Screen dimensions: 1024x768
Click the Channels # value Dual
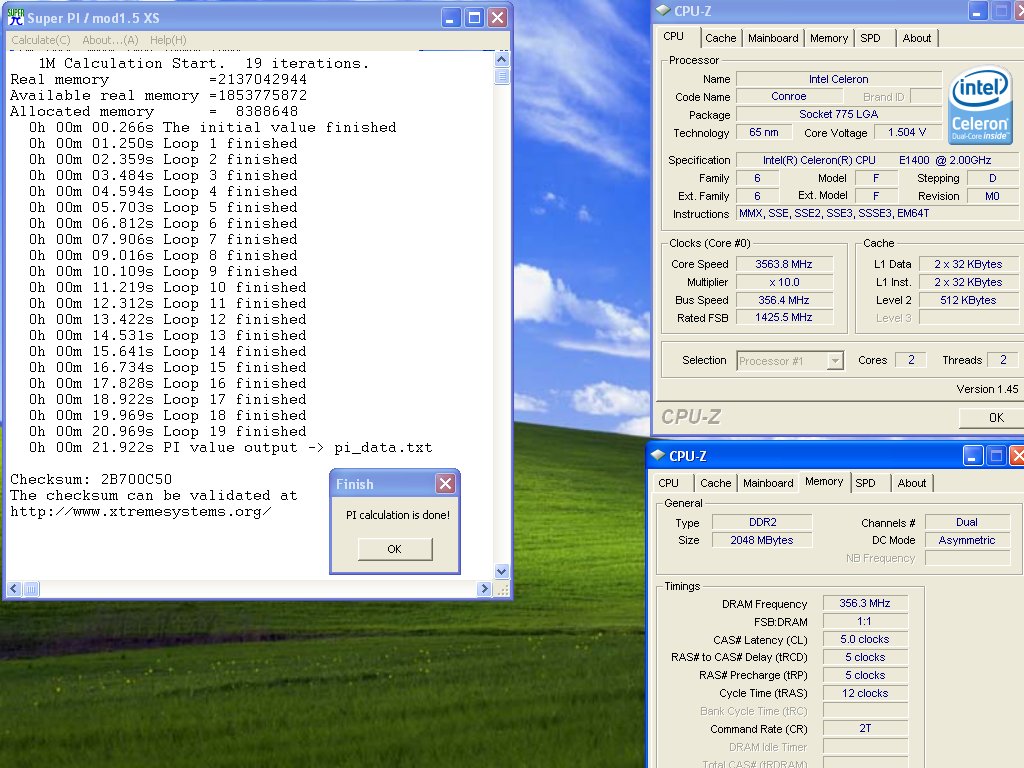(967, 522)
